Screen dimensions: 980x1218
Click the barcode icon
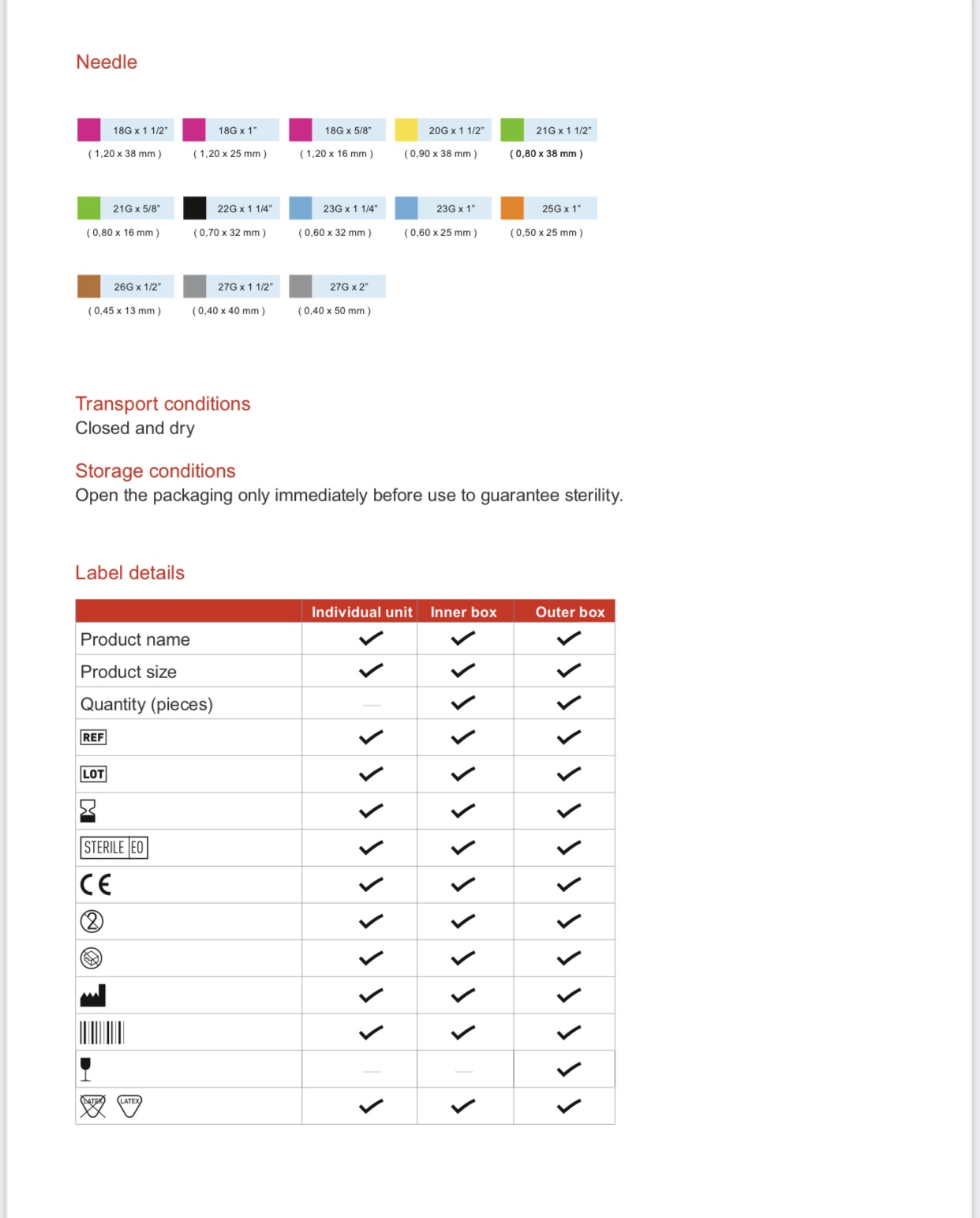click(102, 1032)
